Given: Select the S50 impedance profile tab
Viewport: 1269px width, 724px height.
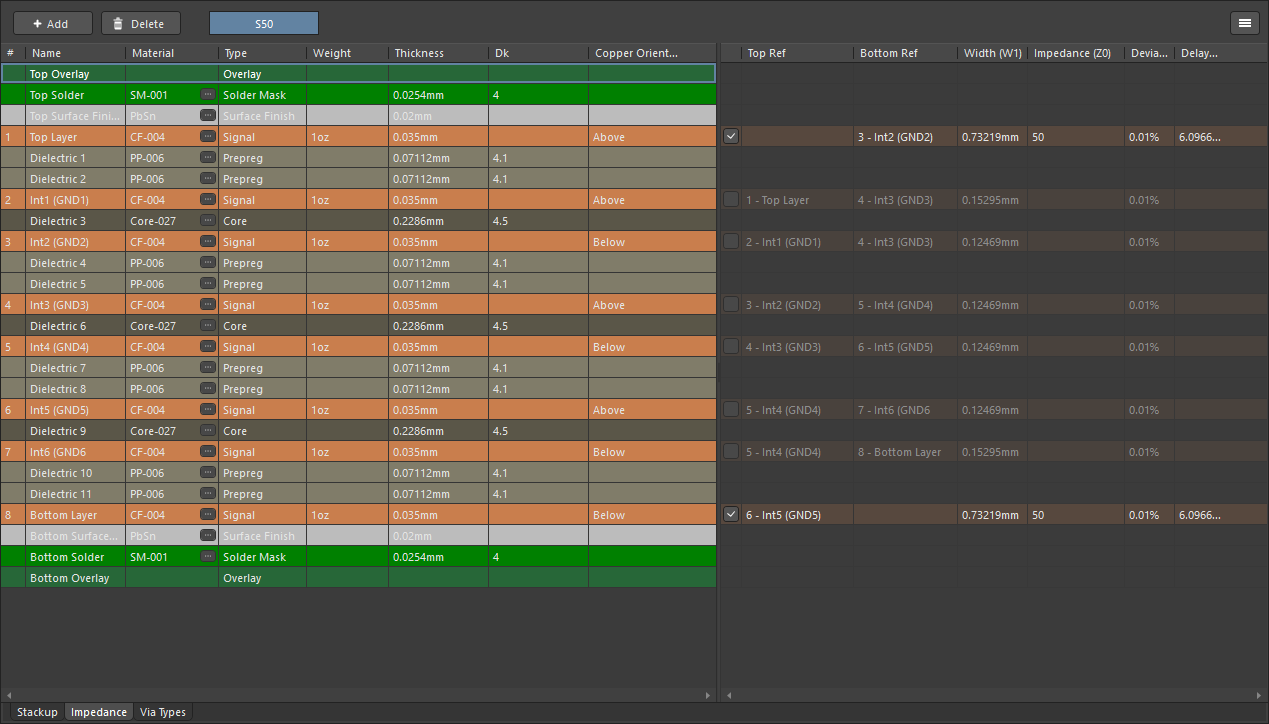Looking at the screenshot, I should (264, 23).
